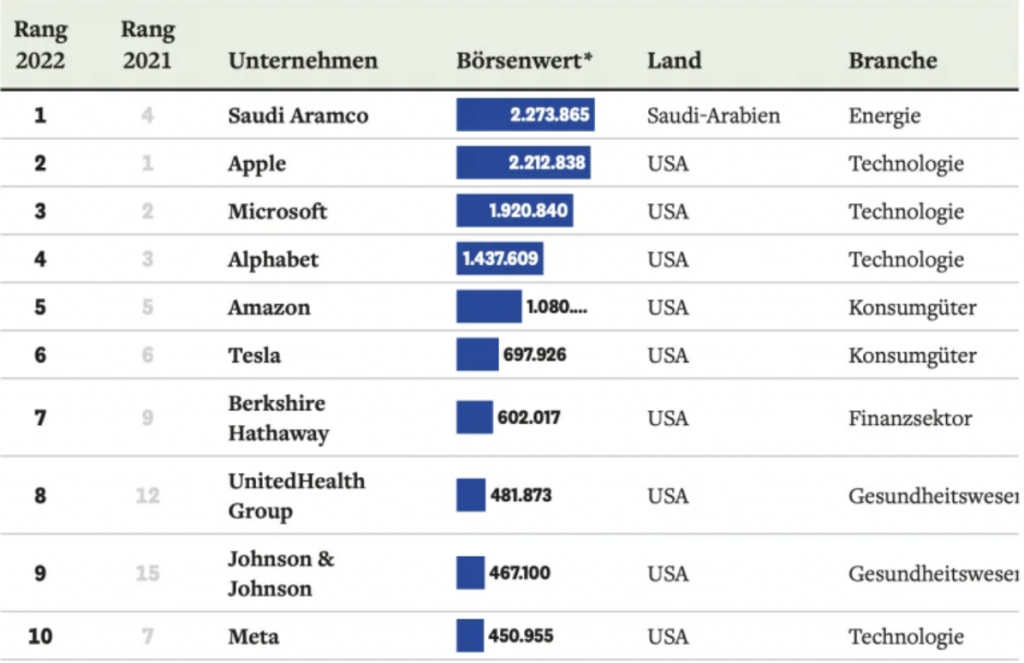Click the Apple market value bar 2.212.838

(x=523, y=163)
